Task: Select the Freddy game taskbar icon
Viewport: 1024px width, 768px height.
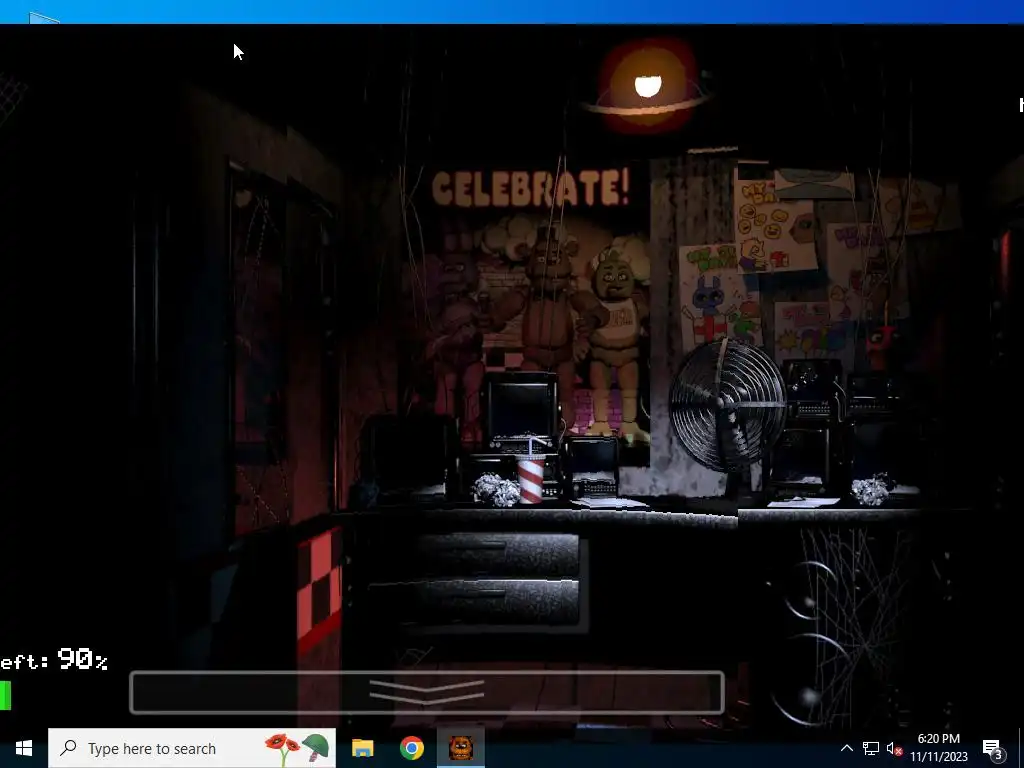Action: (x=461, y=748)
